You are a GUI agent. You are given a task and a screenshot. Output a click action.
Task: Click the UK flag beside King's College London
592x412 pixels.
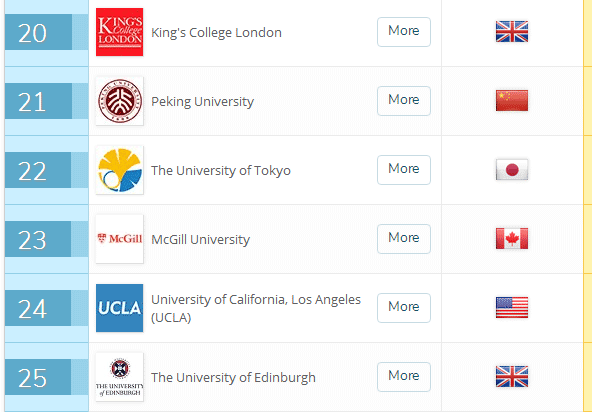[512, 31]
